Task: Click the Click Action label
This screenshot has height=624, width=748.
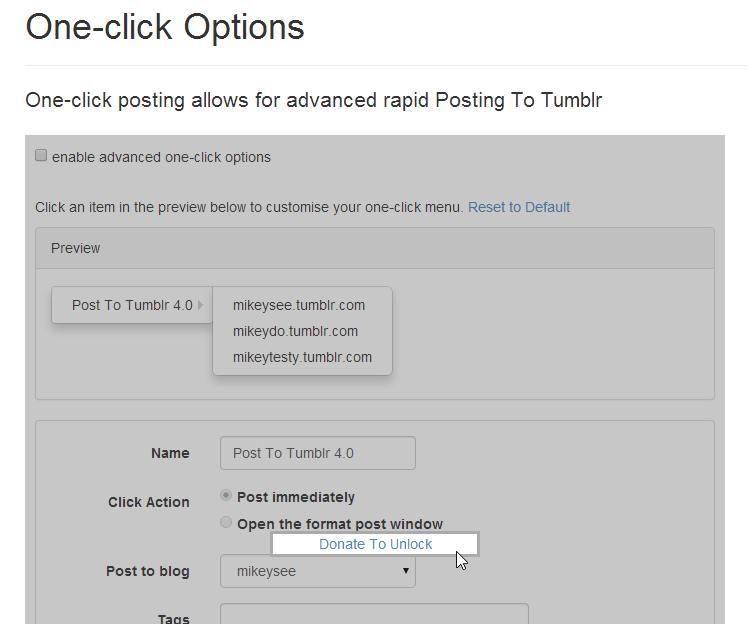Action: click(148, 502)
